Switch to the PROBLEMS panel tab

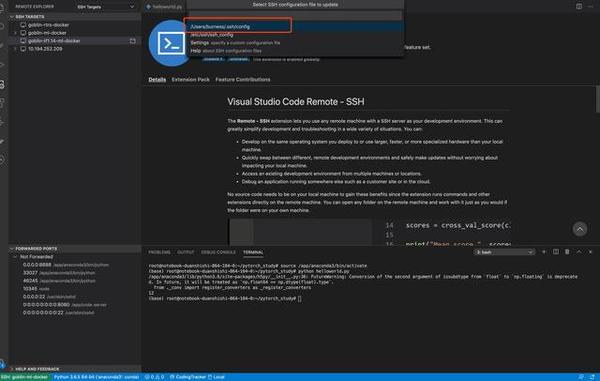(x=159, y=252)
